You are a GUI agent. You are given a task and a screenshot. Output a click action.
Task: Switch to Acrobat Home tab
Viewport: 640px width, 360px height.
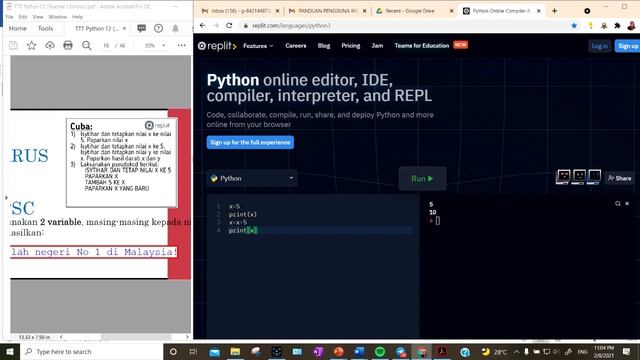tap(18, 28)
